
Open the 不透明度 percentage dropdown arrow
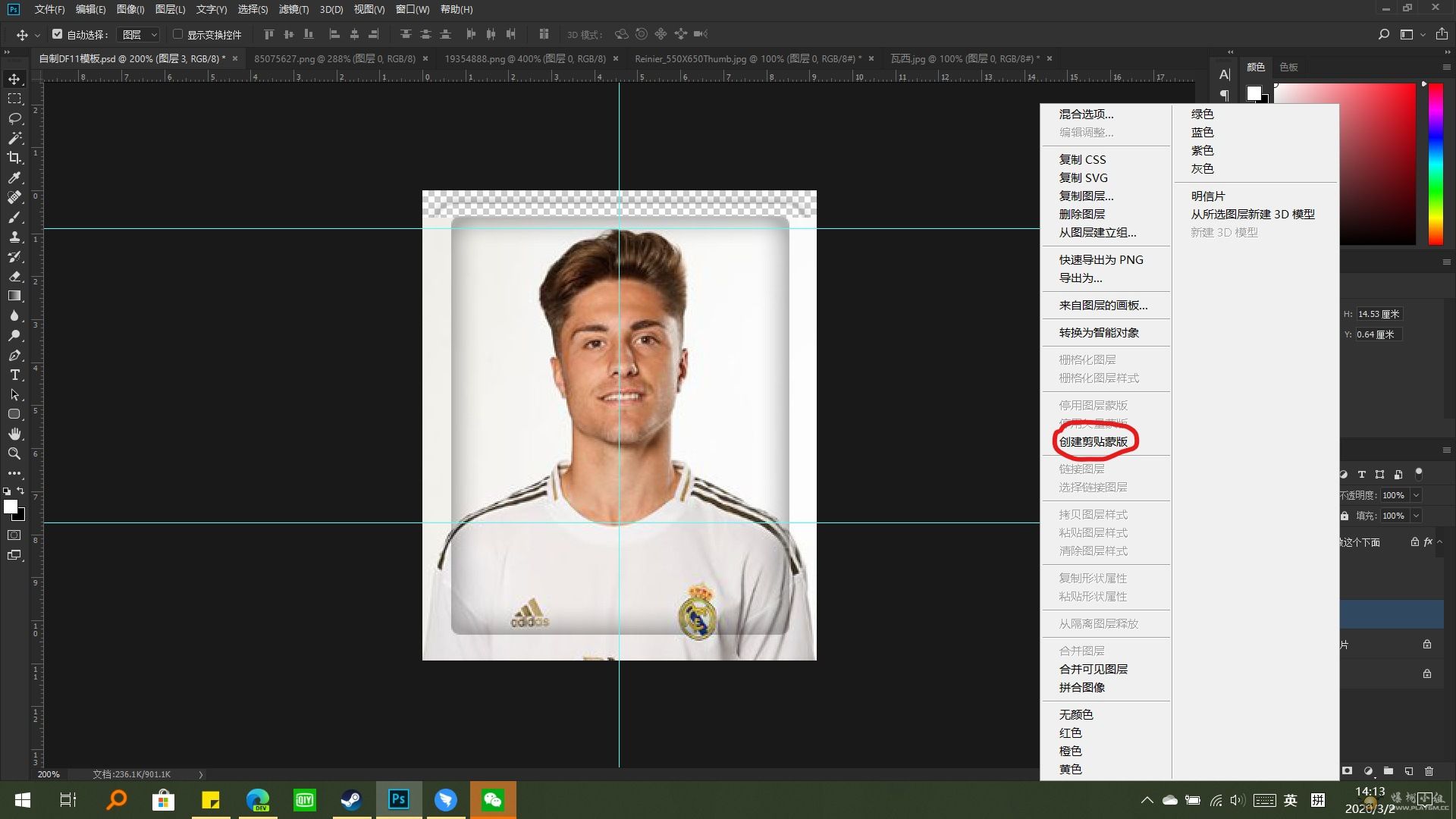[1416, 495]
